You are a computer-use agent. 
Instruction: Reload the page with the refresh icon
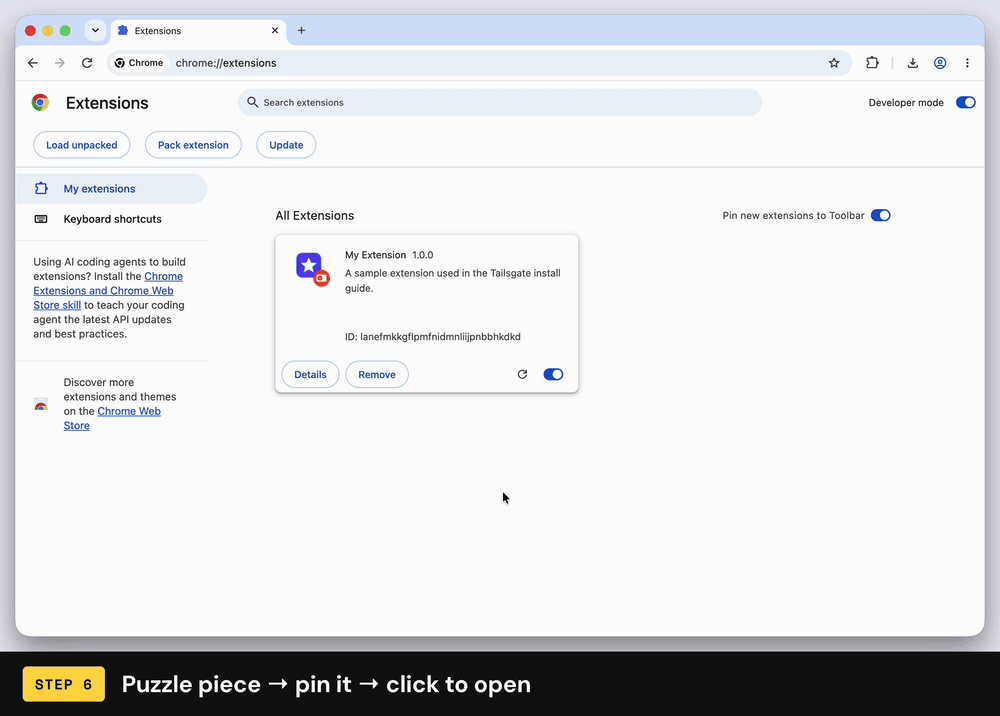pos(87,63)
